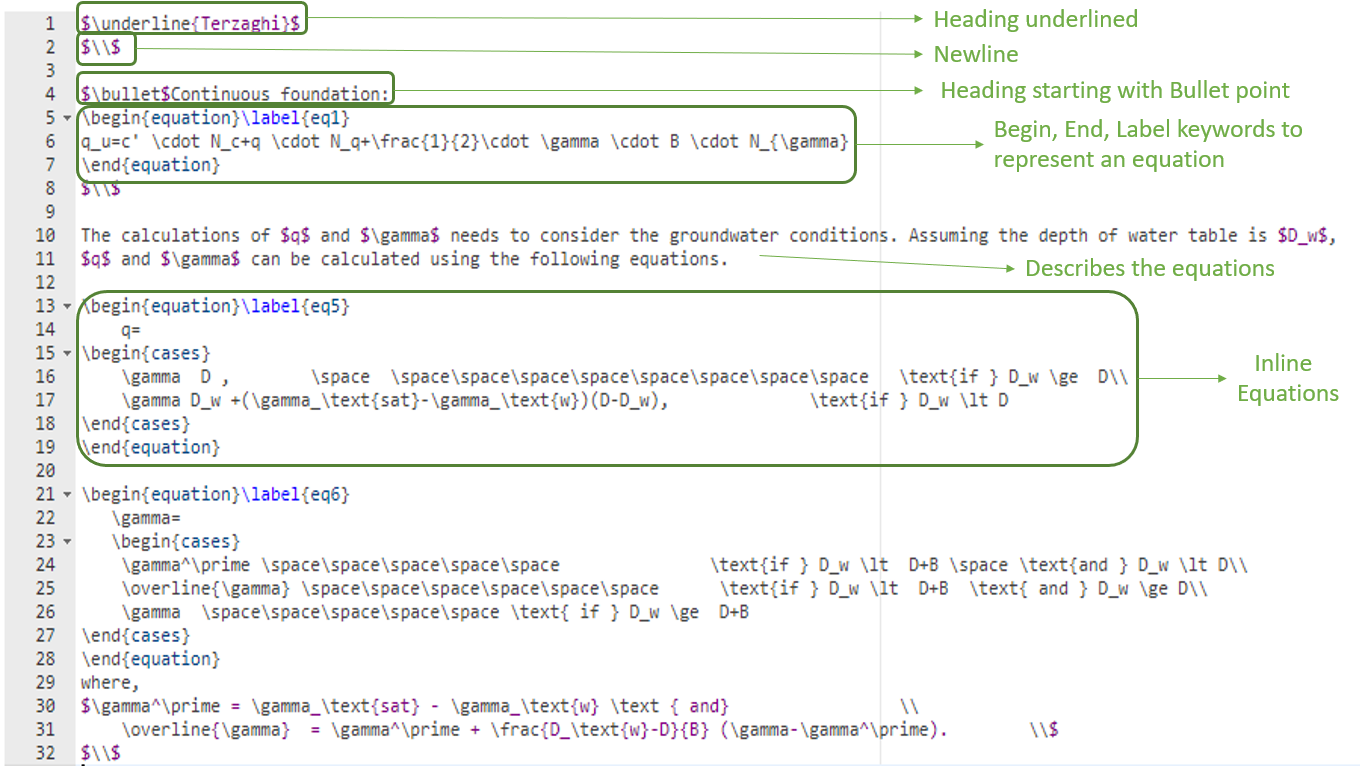Click line number 3 in the gutter

(x=50, y=71)
